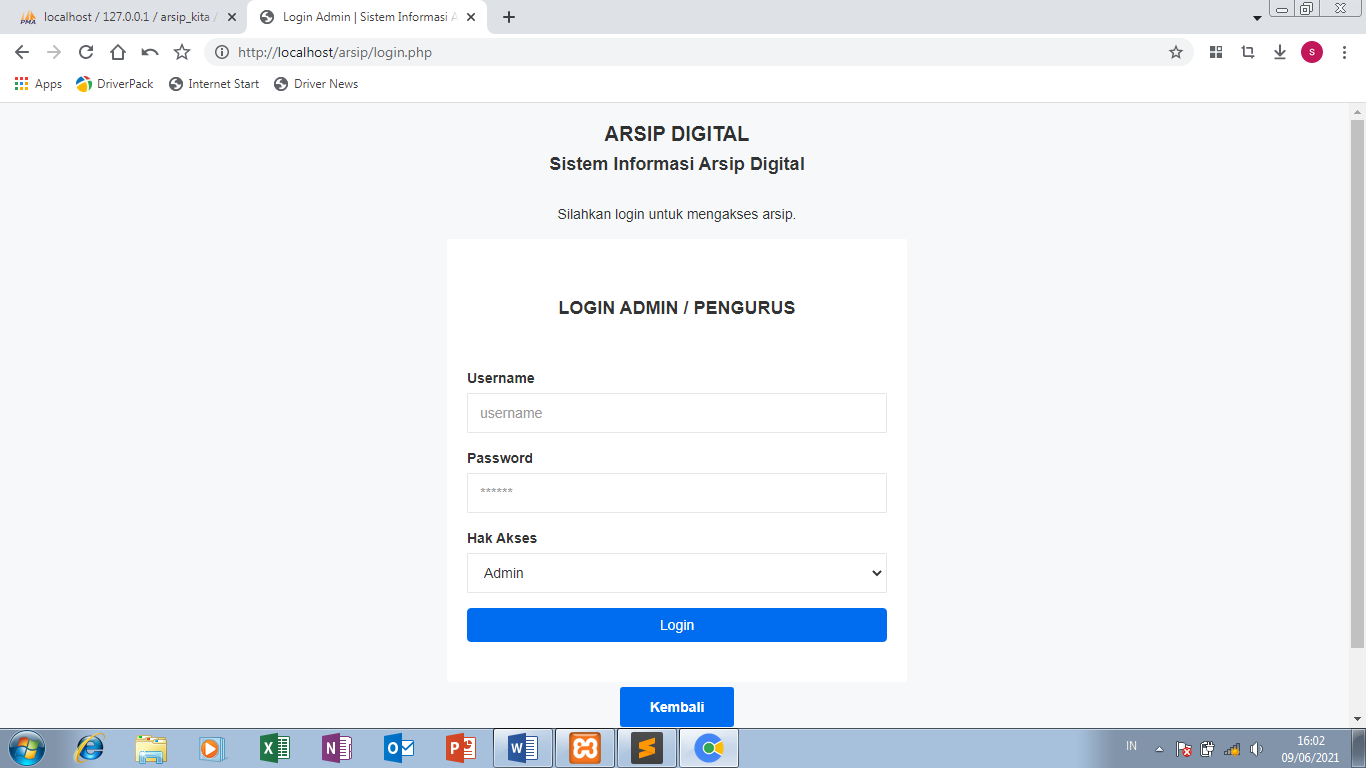Open XAMPP Control Panel from the taskbar
Image resolution: width=1366 pixels, height=768 pixels.
584,747
